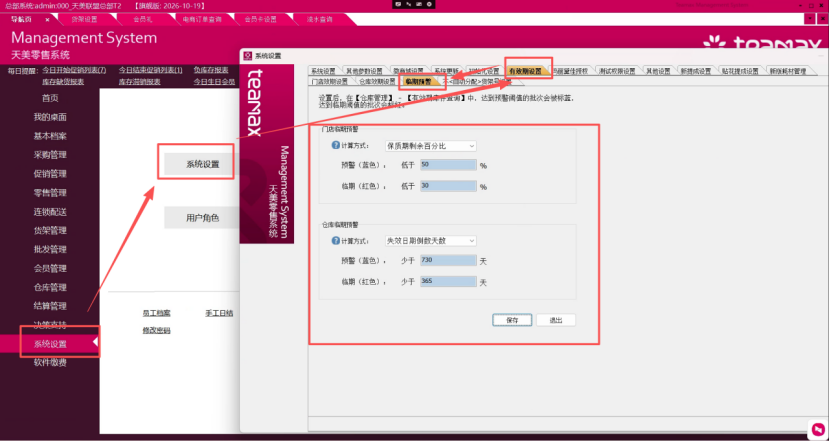Click the 保存 button
The width and height of the screenshot is (829, 441).
click(512, 320)
